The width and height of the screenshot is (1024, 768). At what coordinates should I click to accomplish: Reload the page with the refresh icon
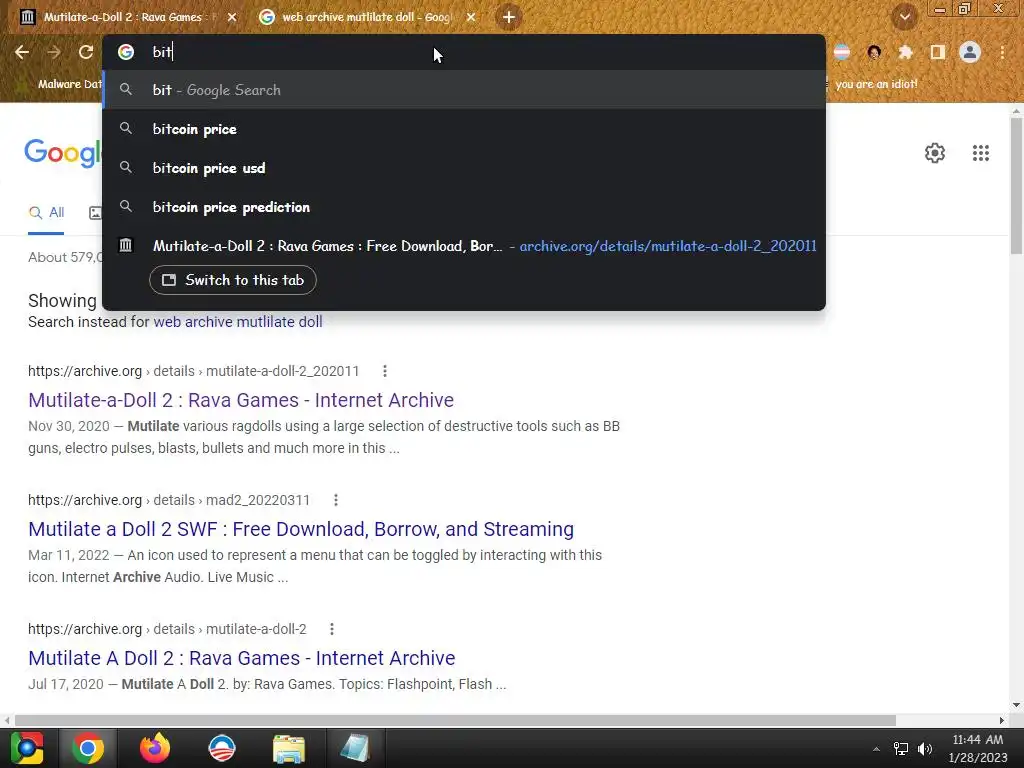click(86, 52)
